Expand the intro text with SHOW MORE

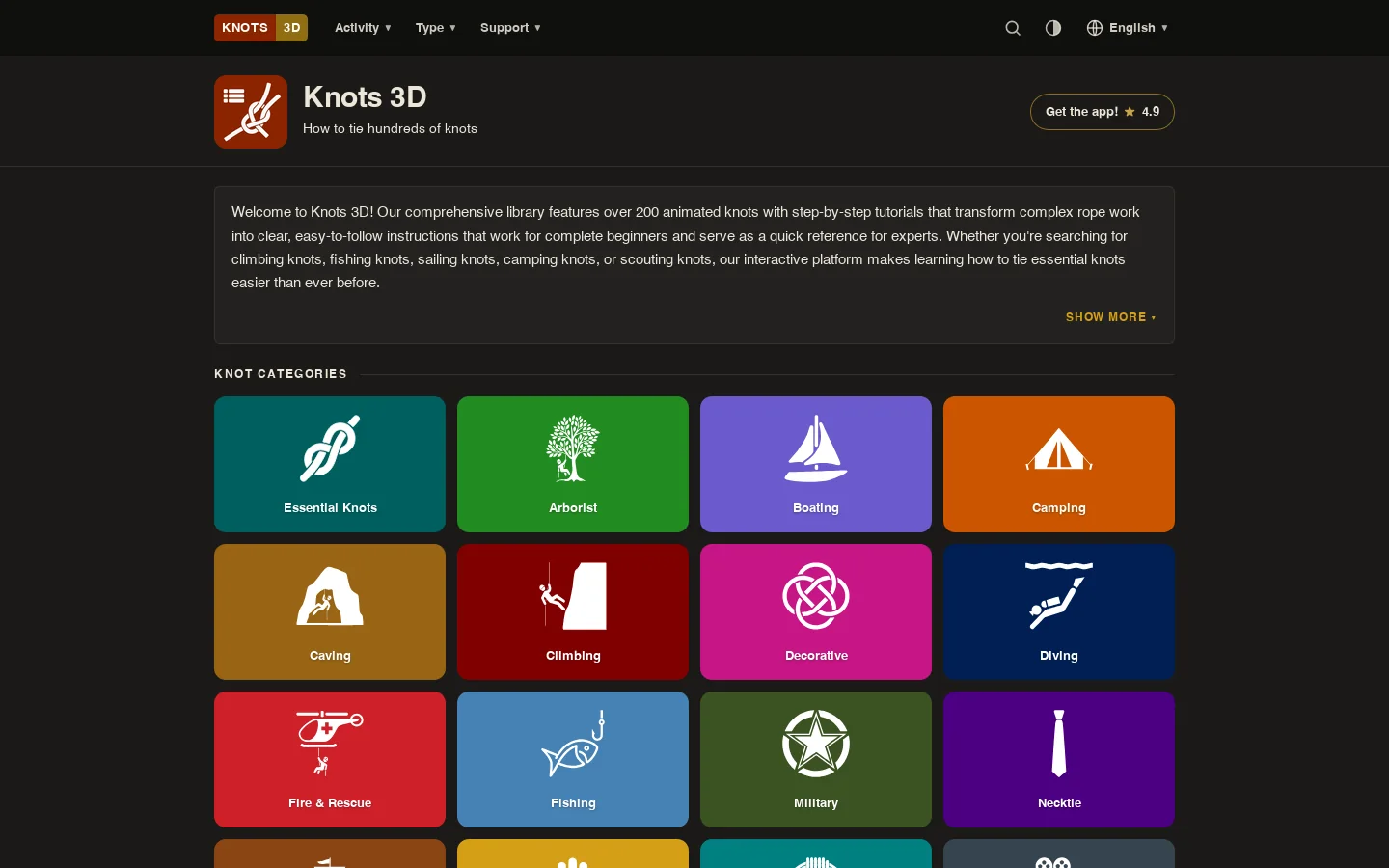1110,317
